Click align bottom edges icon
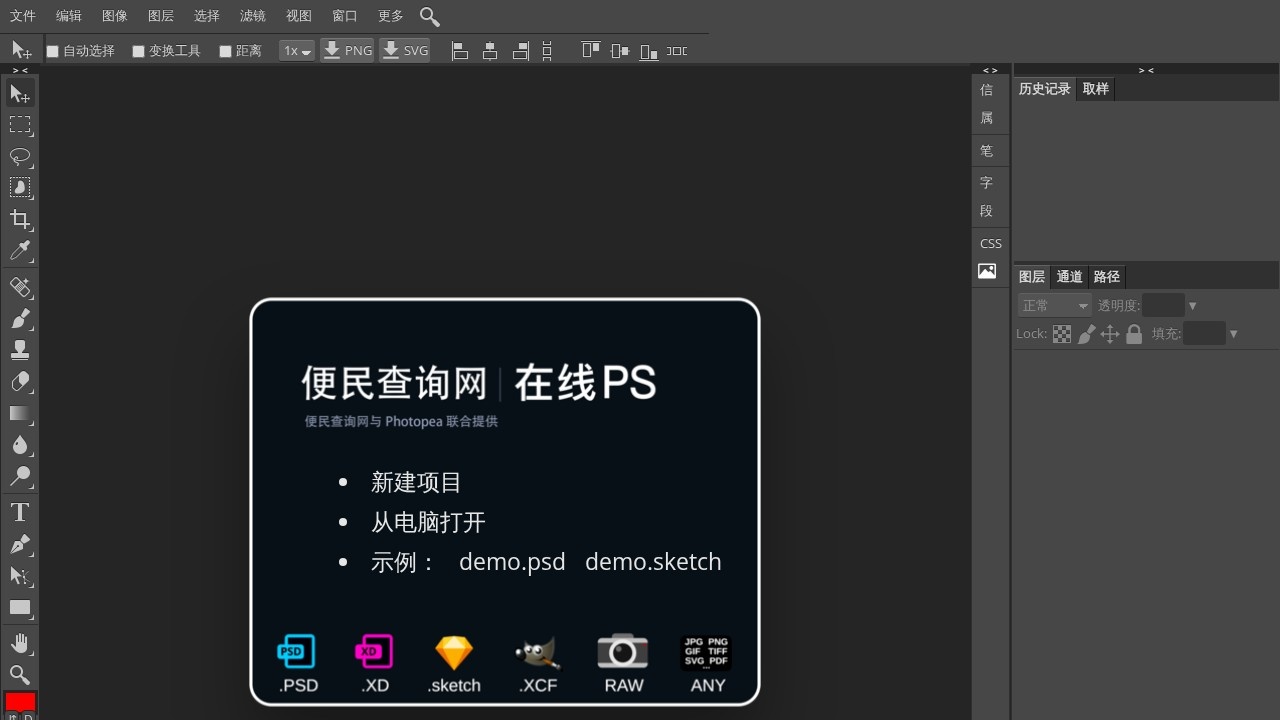Image resolution: width=1280 pixels, height=720 pixels. [649, 51]
